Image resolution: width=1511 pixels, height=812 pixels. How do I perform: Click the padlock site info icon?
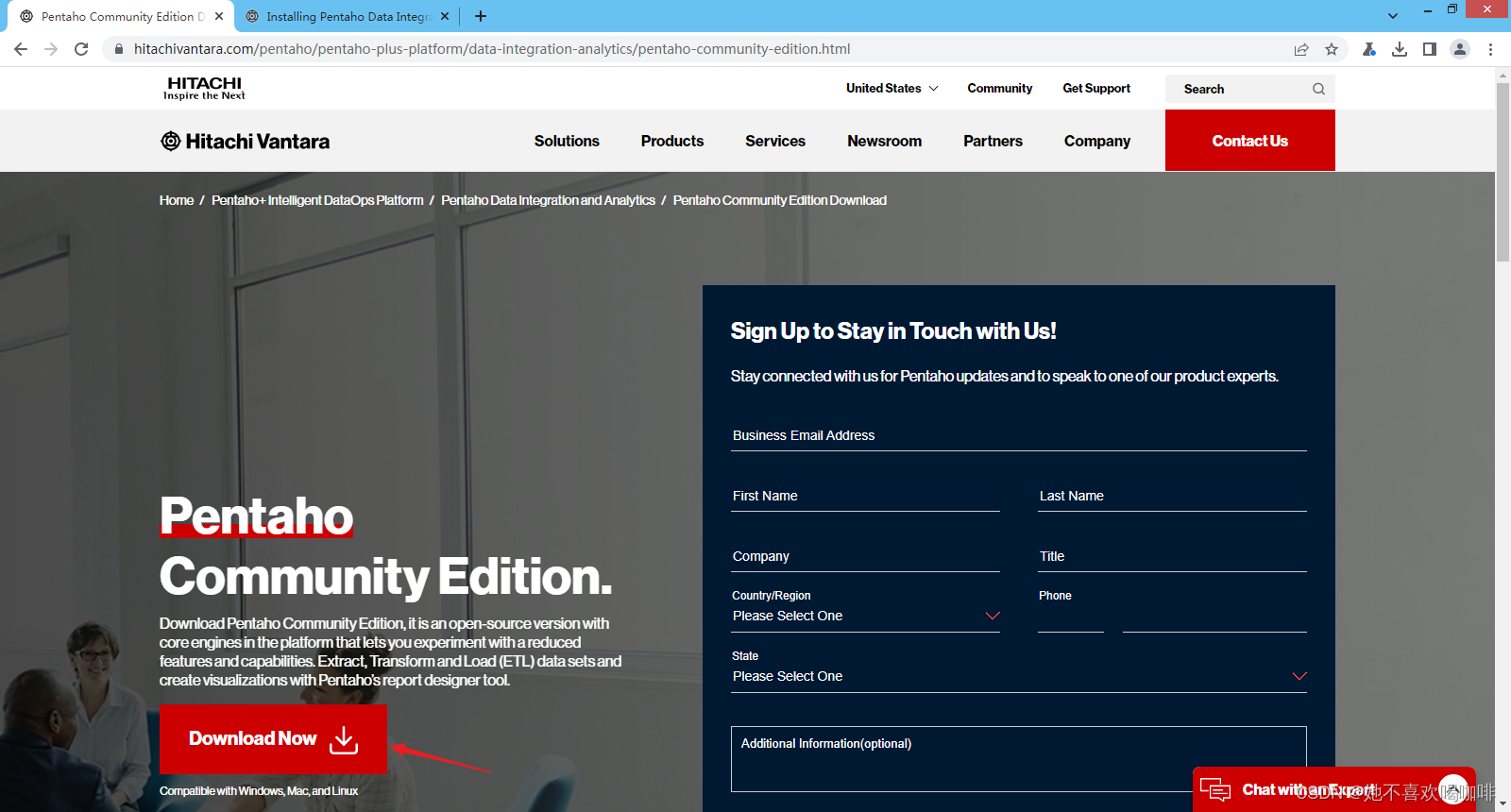coord(118,49)
